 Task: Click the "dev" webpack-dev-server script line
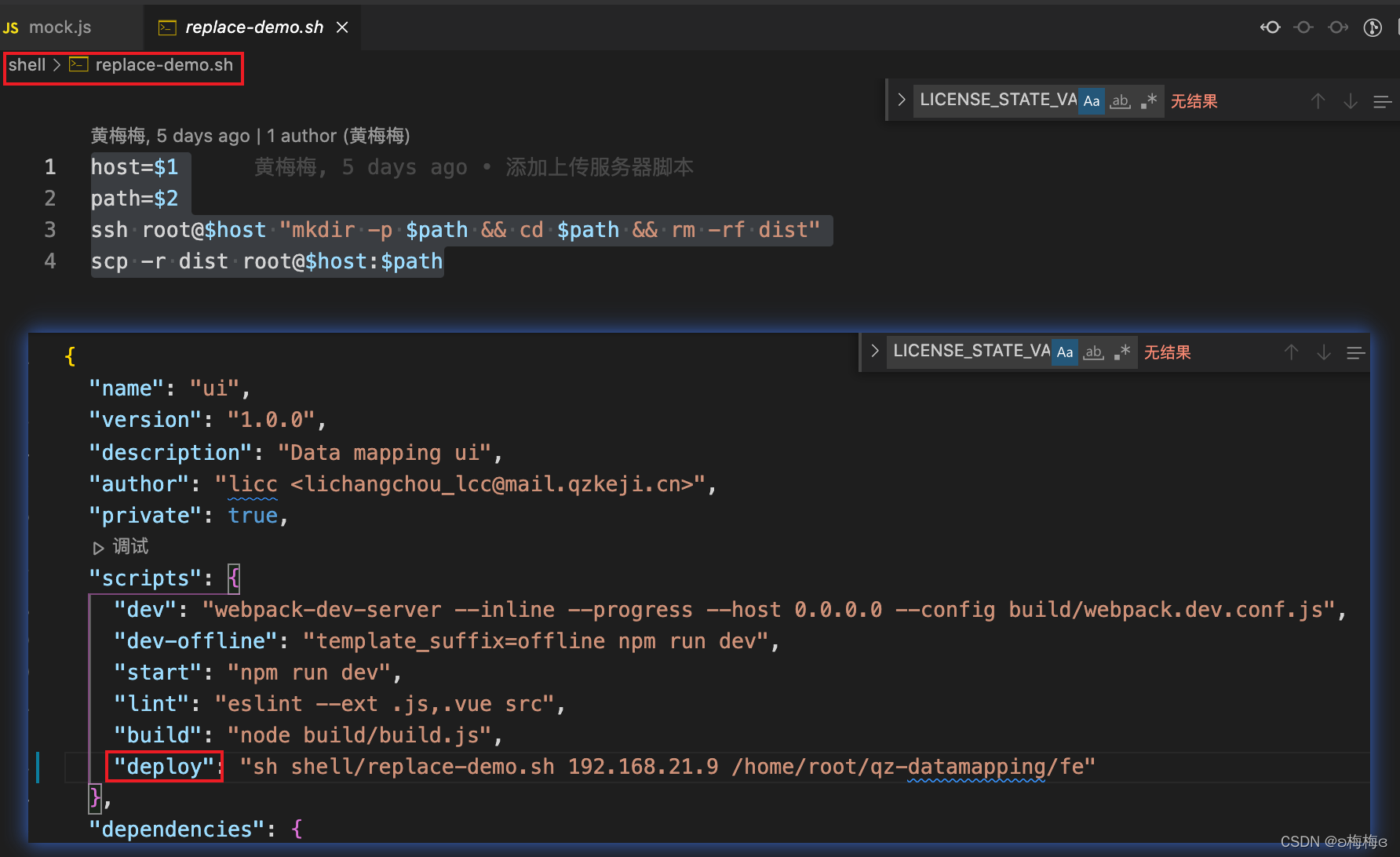point(731,610)
